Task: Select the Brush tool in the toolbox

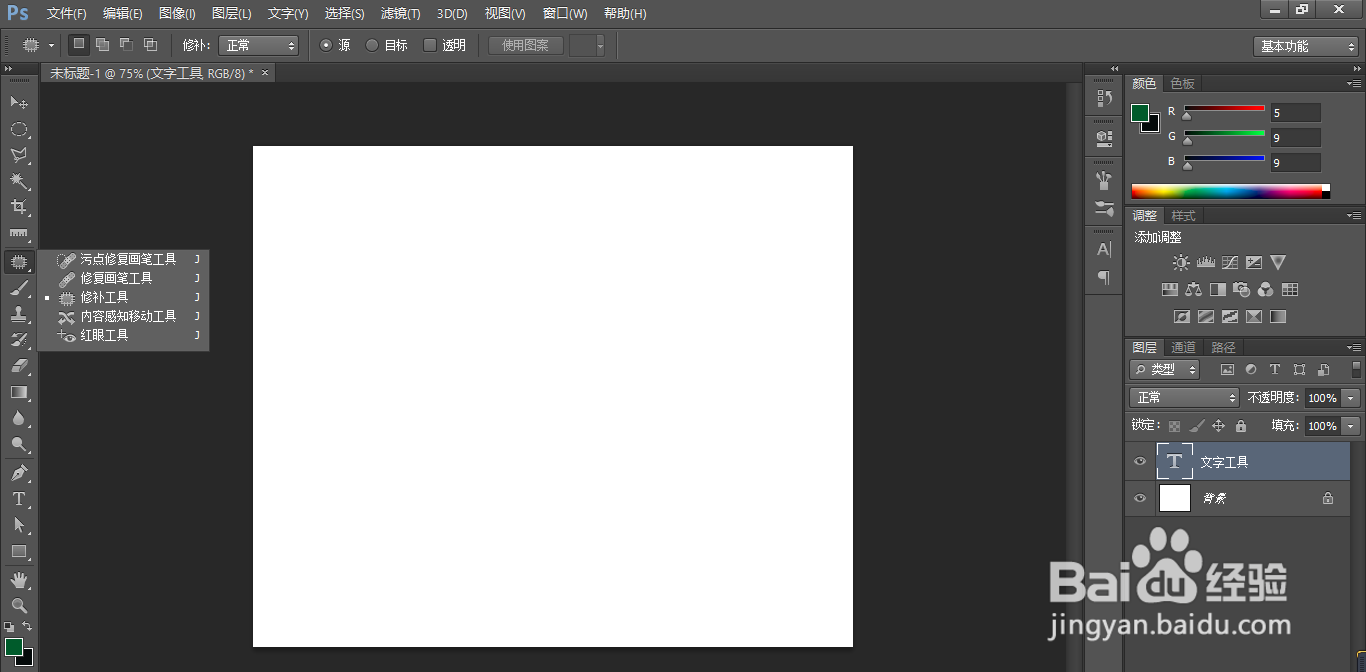Action: point(19,288)
